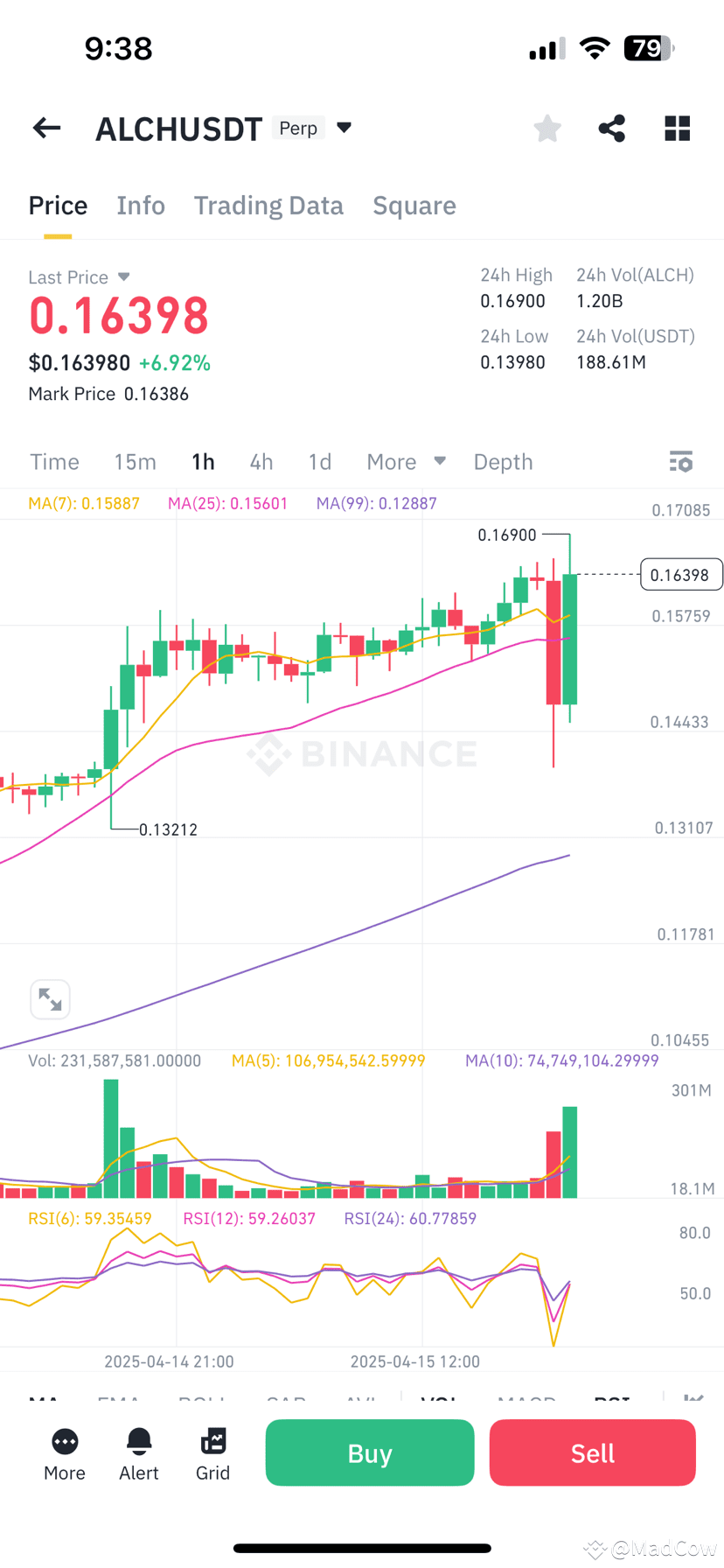Switch the chart to Depth view
This screenshot has width=724, height=1568.
coord(503,461)
